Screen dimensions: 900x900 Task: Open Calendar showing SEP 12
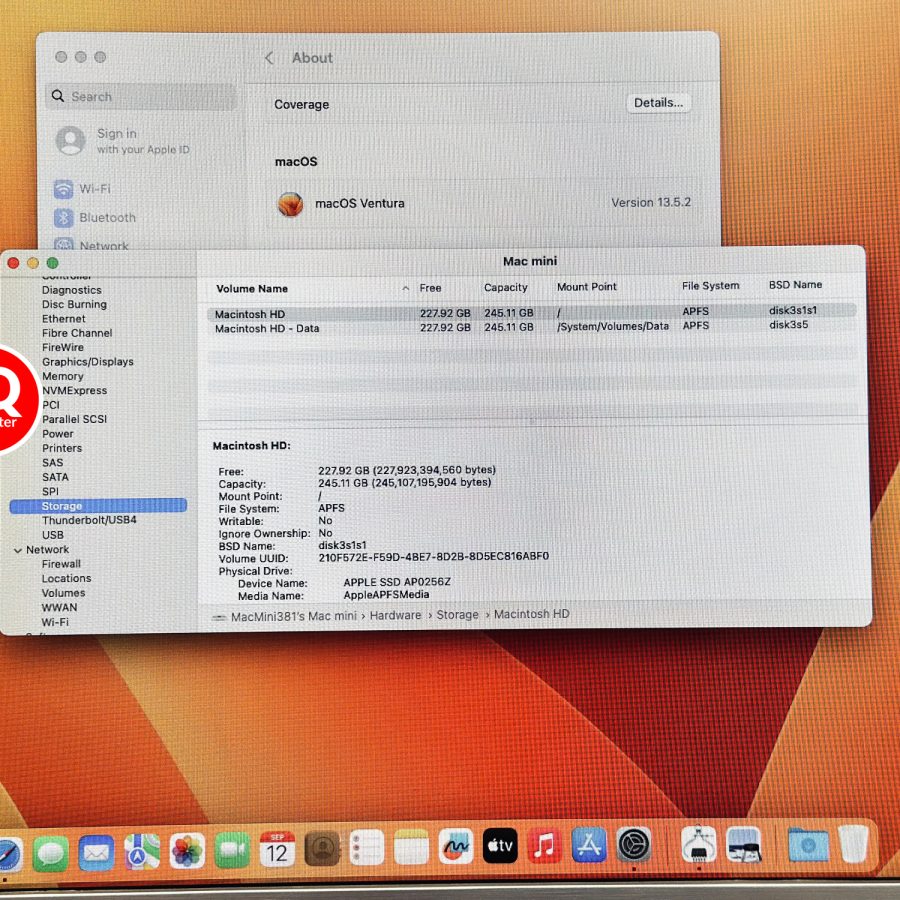[x=277, y=848]
